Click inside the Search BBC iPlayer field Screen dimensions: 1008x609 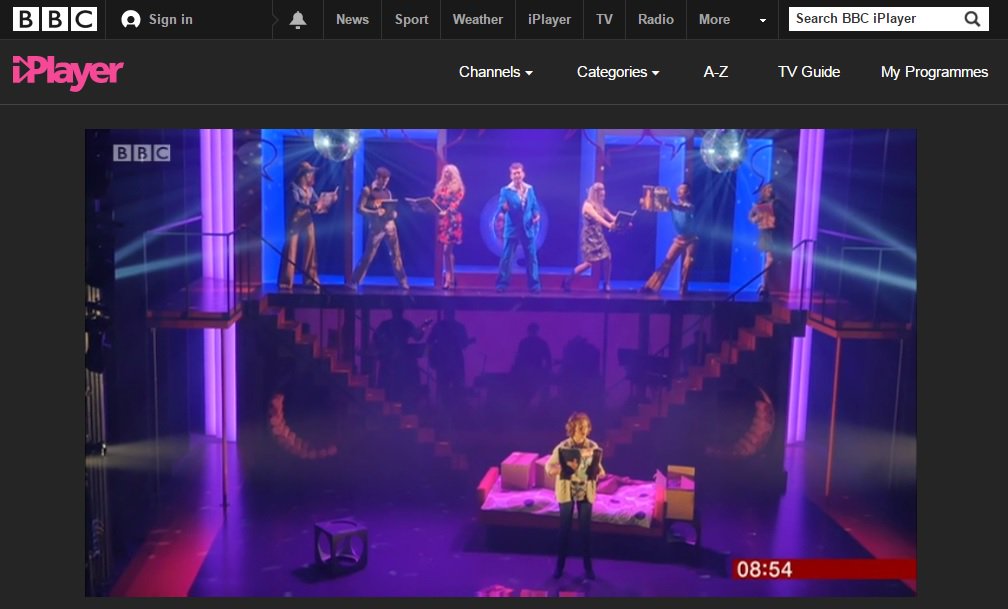click(x=870, y=18)
